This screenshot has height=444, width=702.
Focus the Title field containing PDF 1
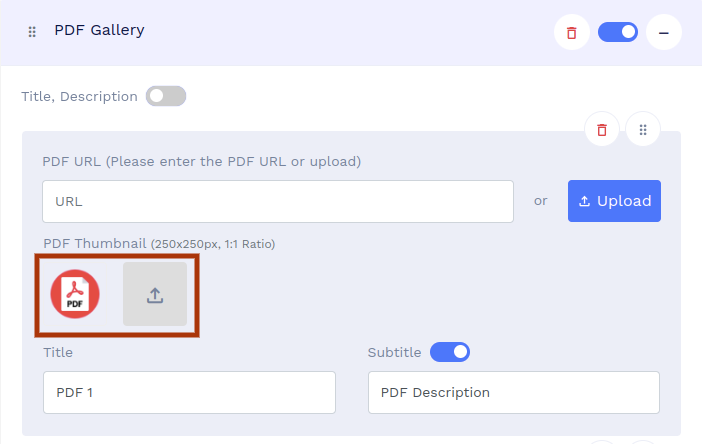[x=189, y=392]
